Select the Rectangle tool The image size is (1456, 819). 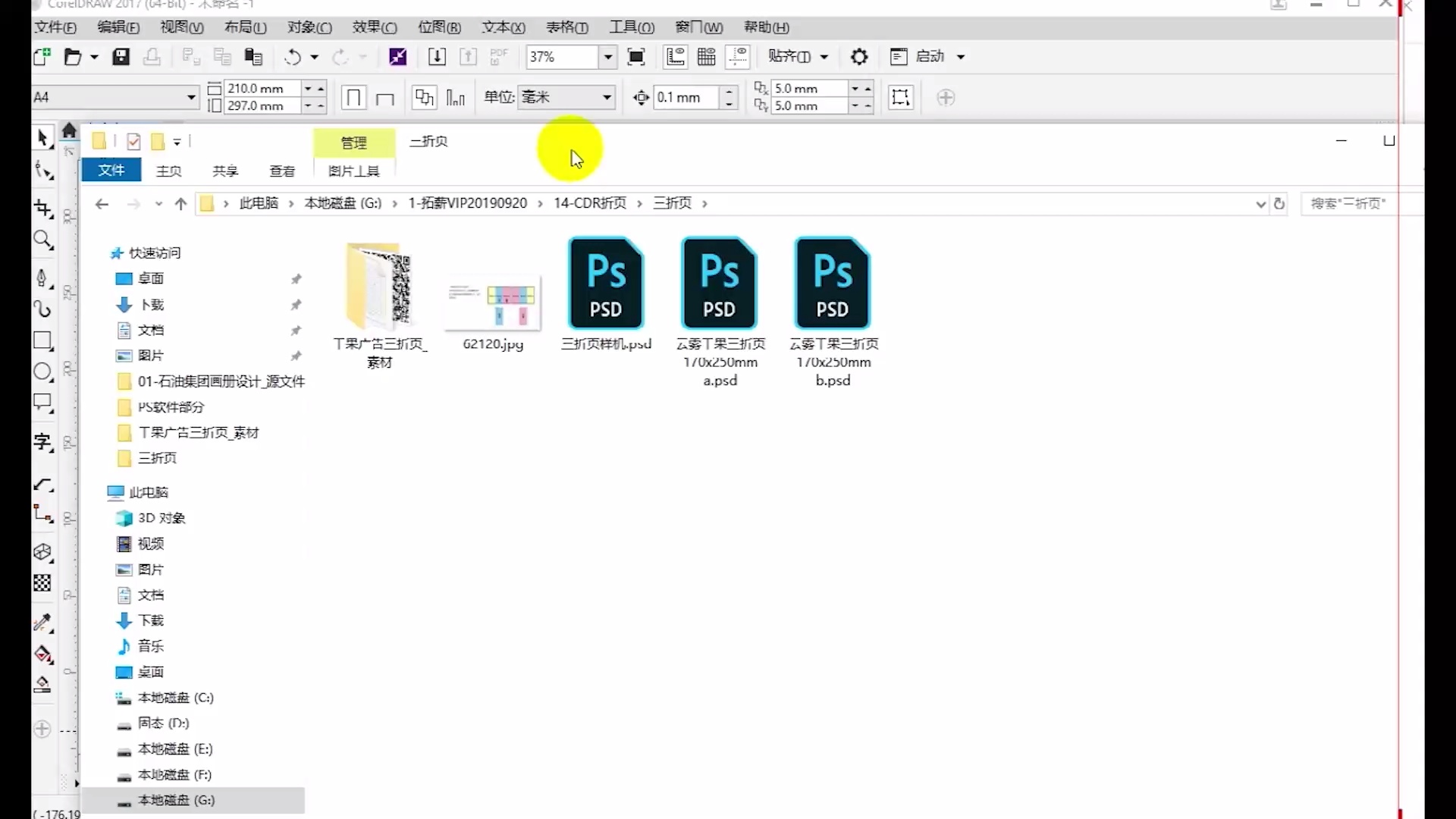pyautogui.click(x=42, y=341)
